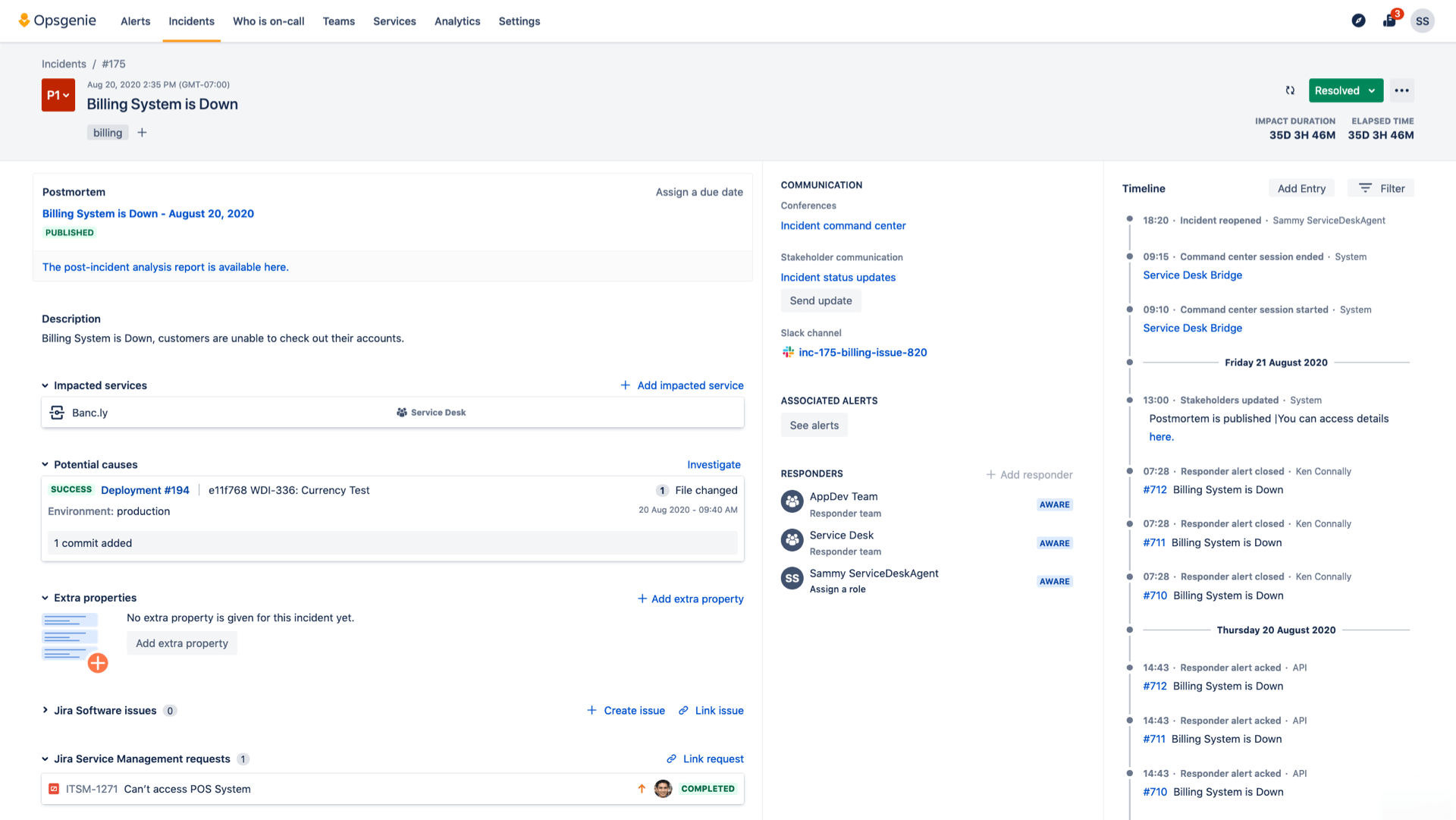Image resolution: width=1456 pixels, height=820 pixels.
Task: Select the Incidents tab in navigation
Action: point(191,21)
